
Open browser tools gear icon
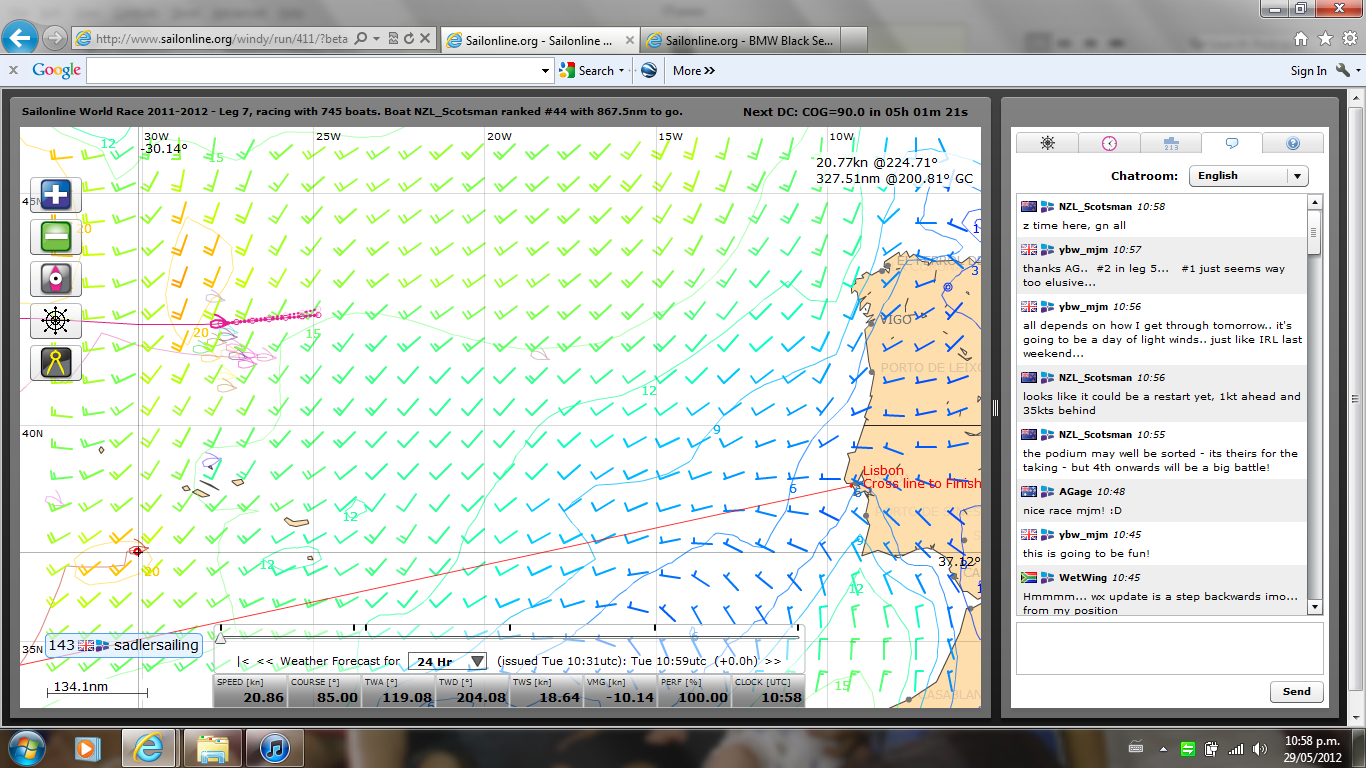coord(1349,39)
